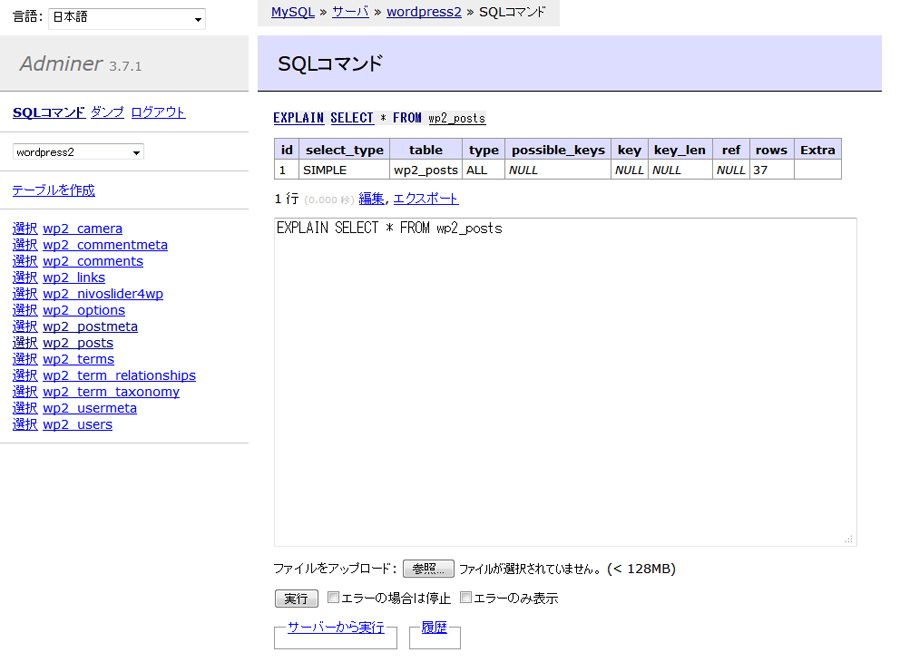Screen dimensions: 900x662
Task: Click the エクスポート export link
Action: (425, 198)
